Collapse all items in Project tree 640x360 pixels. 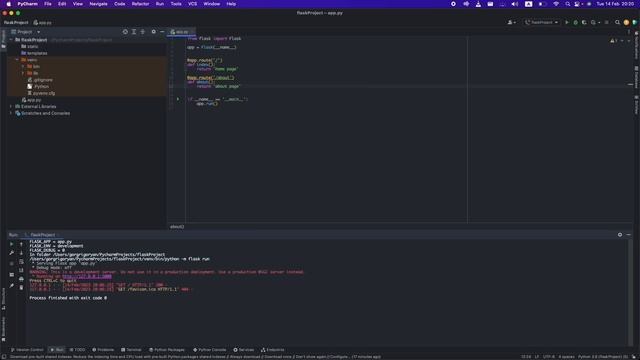pos(142,32)
